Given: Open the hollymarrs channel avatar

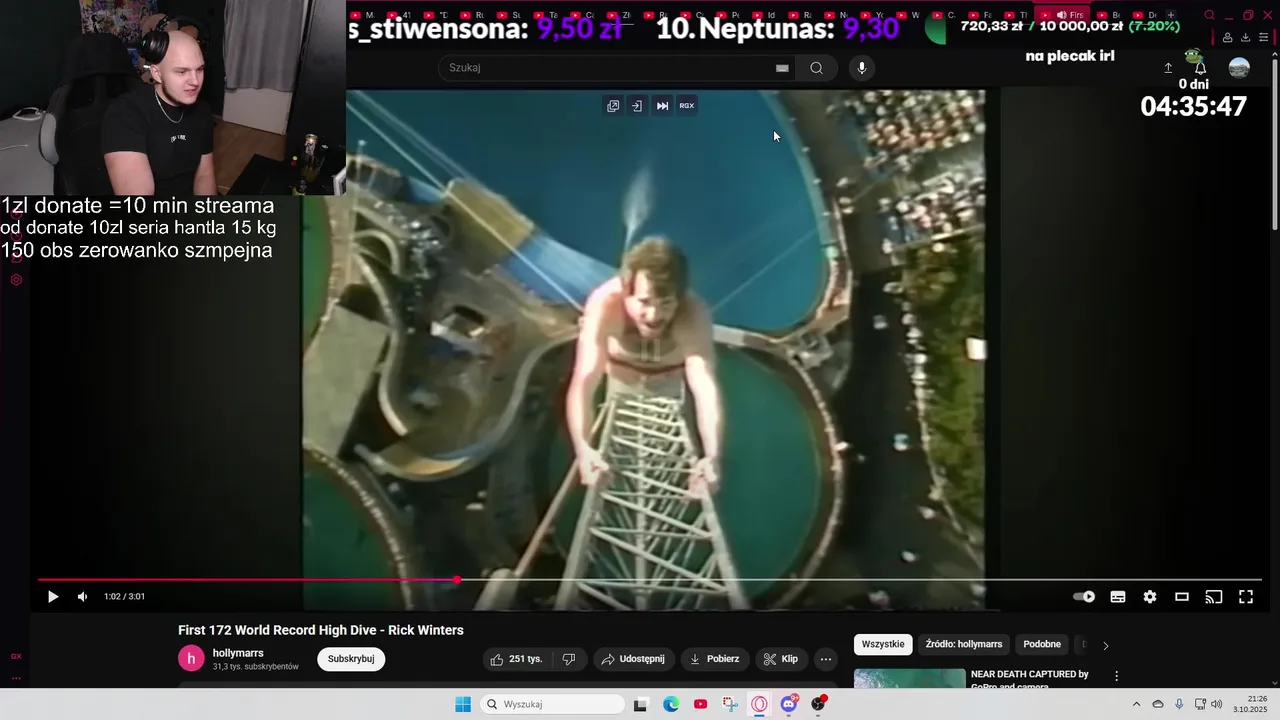Looking at the screenshot, I should click(191, 659).
